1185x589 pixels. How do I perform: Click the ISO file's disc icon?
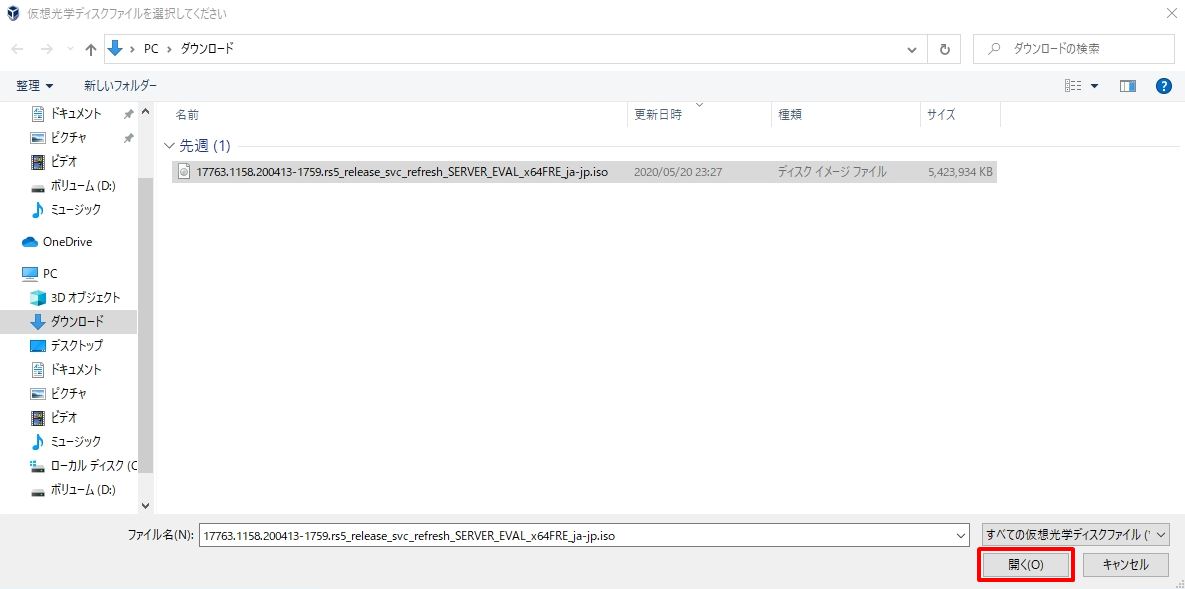[x=184, y=172]
